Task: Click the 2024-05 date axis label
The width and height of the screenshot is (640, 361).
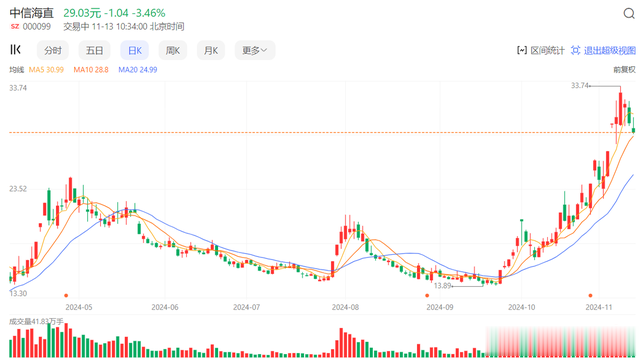Action: click(x=79, y=307)
